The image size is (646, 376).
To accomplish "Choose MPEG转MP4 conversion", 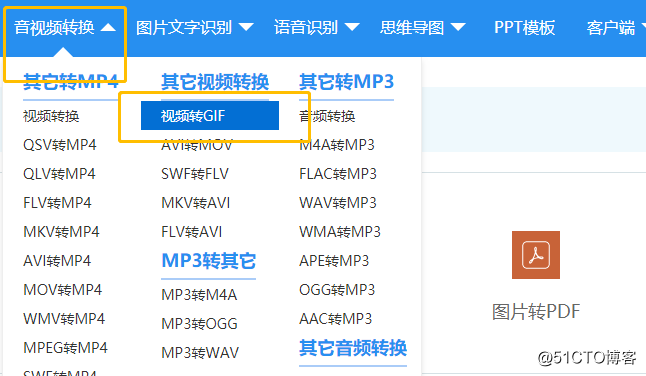I will (66, 348).
